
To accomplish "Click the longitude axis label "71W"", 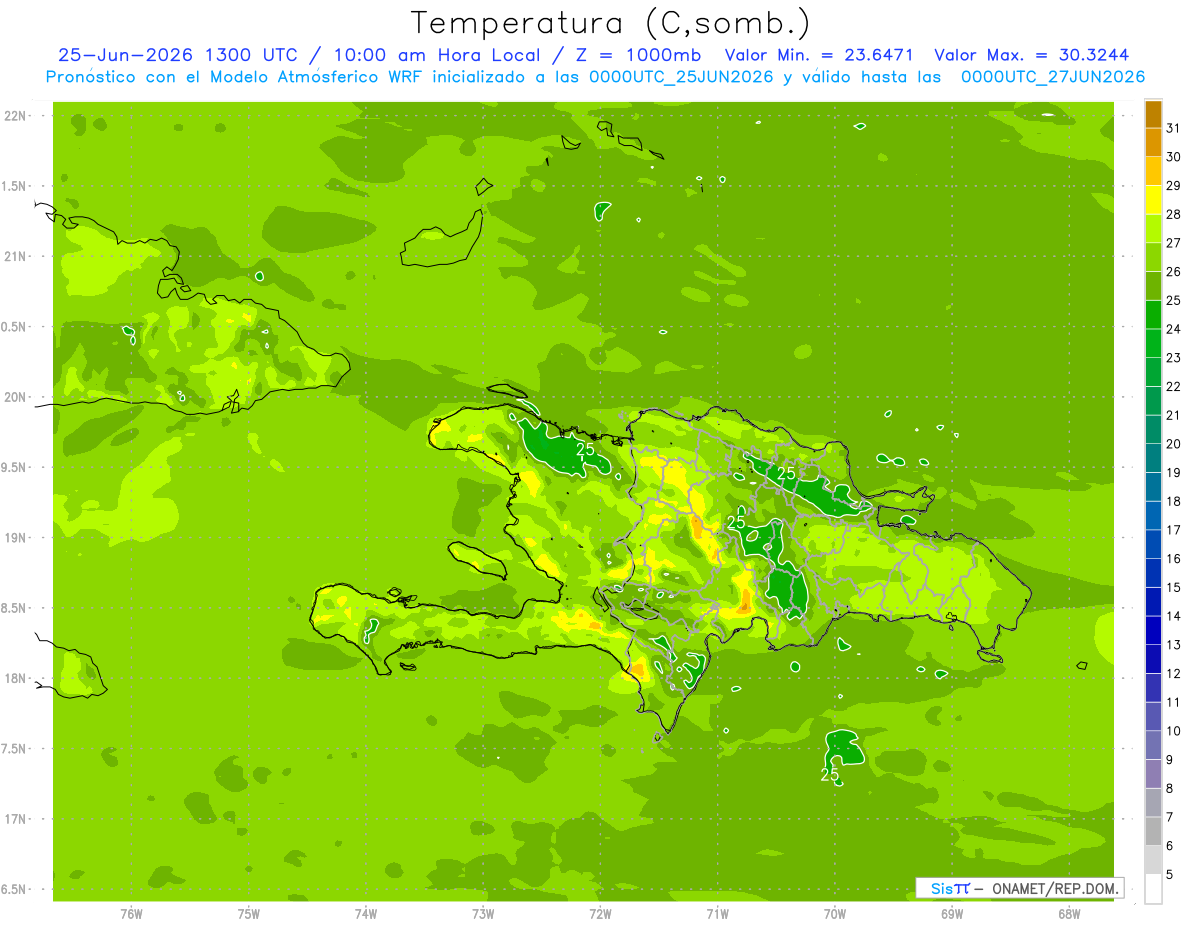I will coord(717,914).
